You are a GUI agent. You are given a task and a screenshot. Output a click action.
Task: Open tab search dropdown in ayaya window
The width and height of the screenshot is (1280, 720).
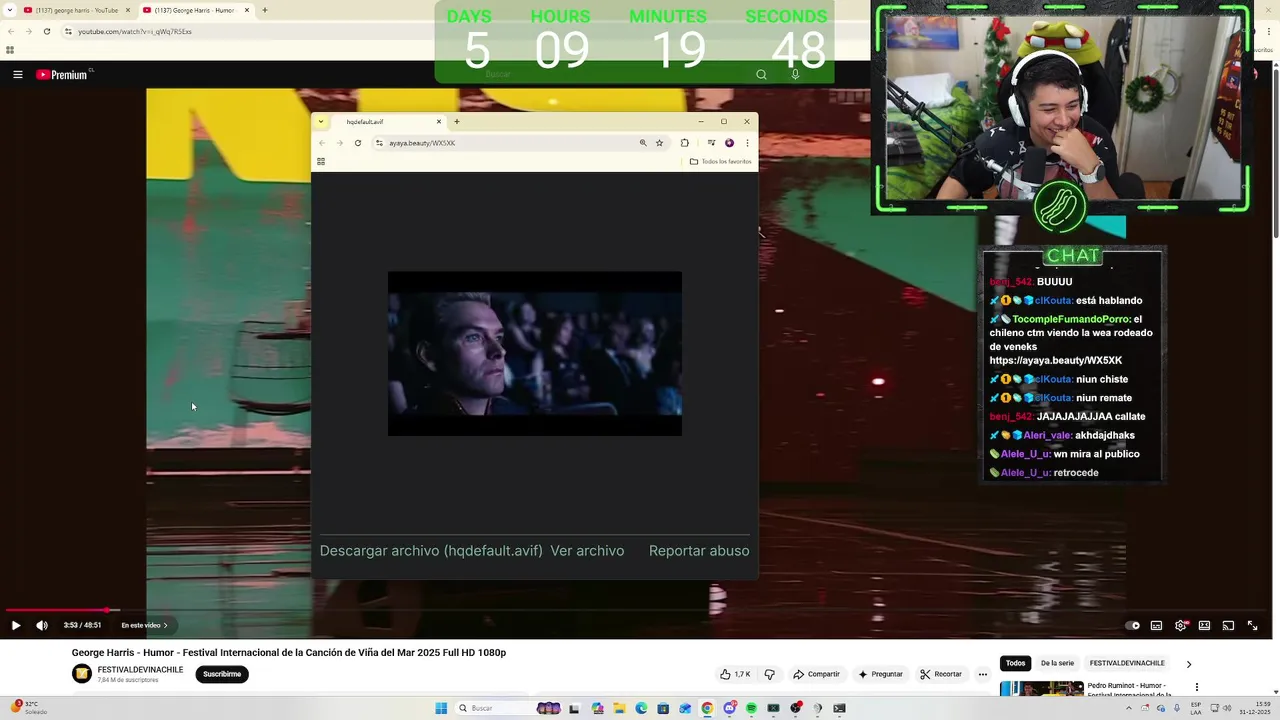point(320,122)
